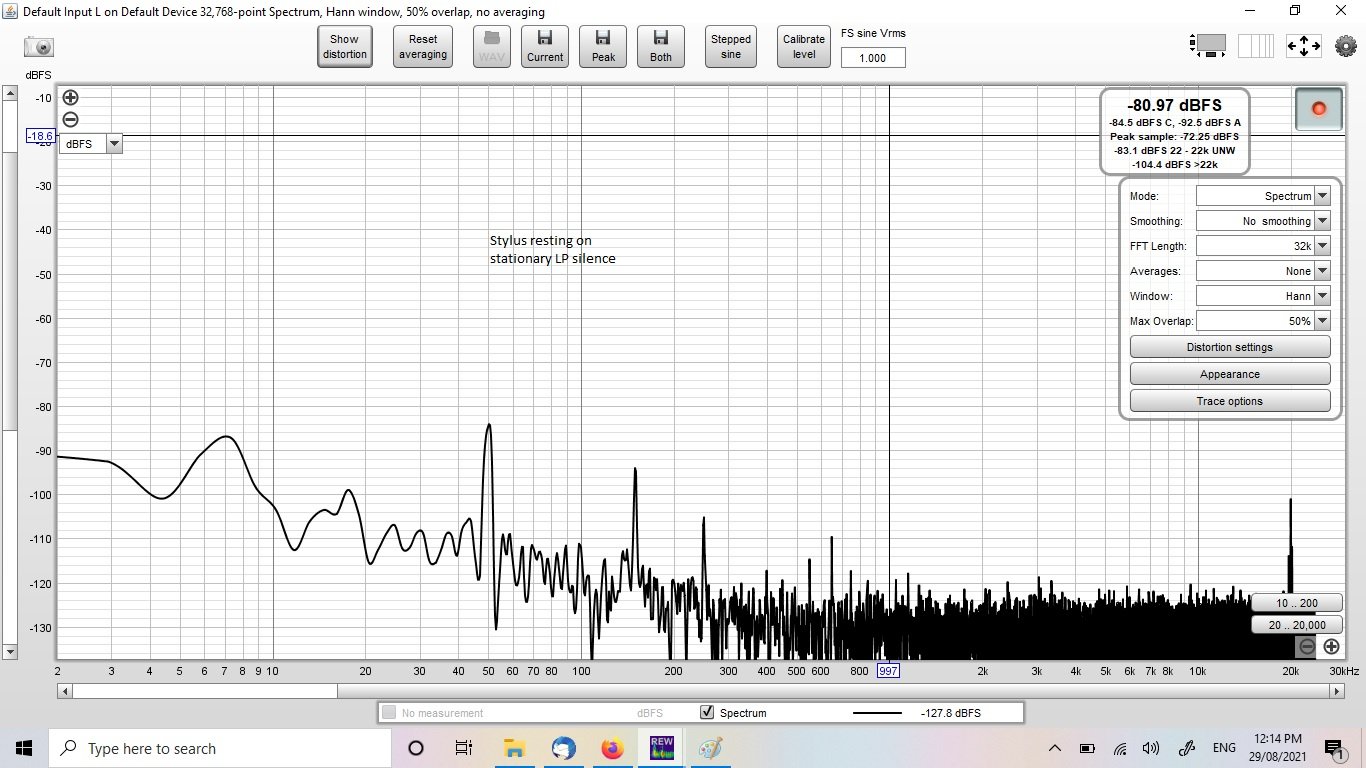
Task: Open Trace options
Action: tap(1230, 401)
